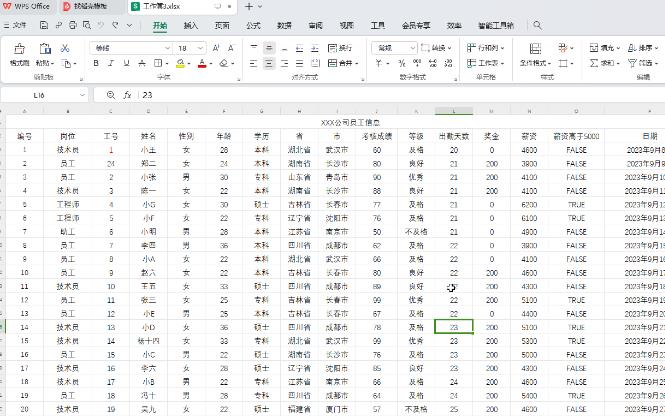Viewport: 665px width, 416px height.
Task: Click the Copy icon in clipboard group
Action: click(x=67, y=64)
